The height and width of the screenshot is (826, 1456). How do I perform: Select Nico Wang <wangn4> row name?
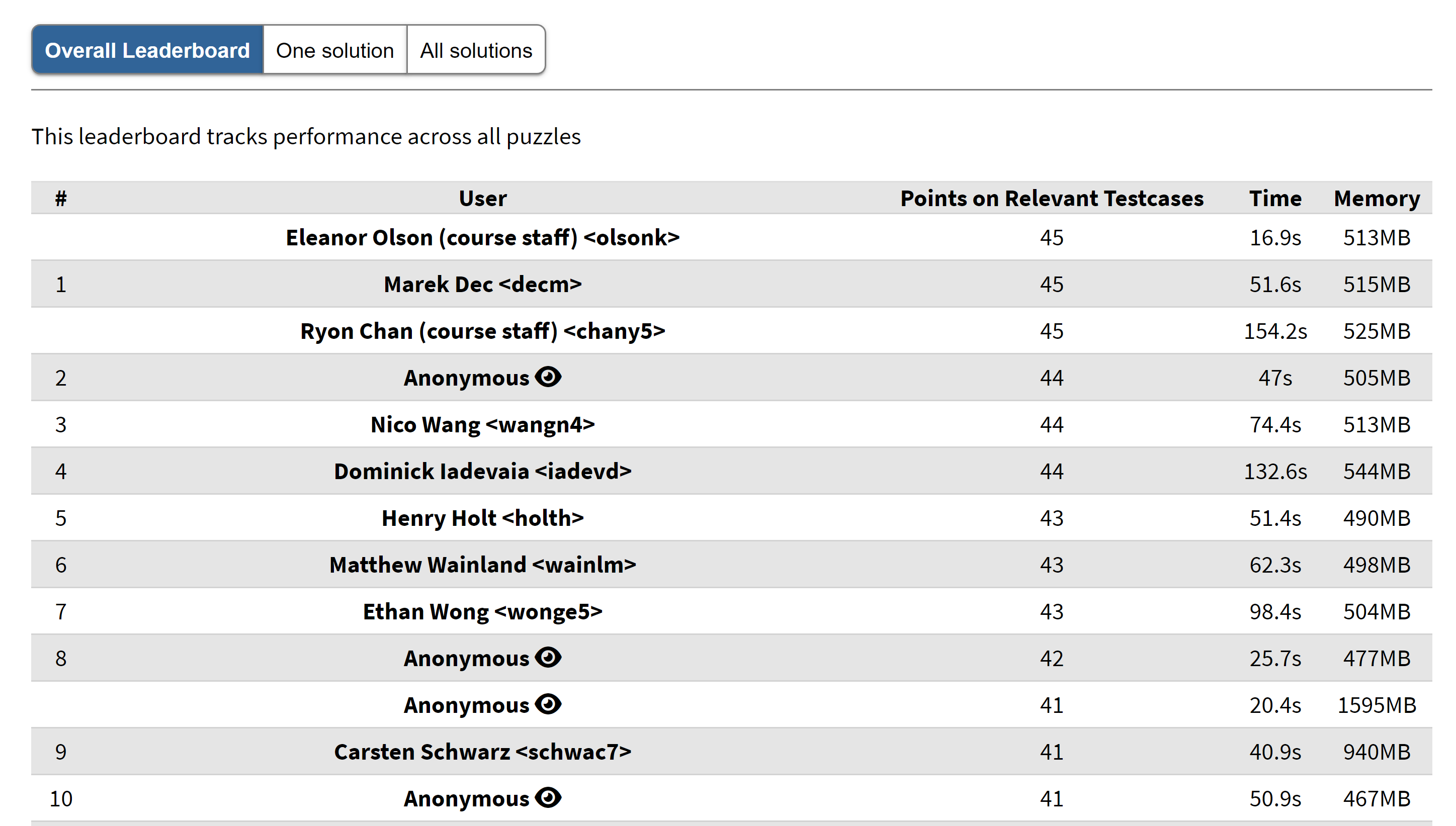(x=483, y=424)
